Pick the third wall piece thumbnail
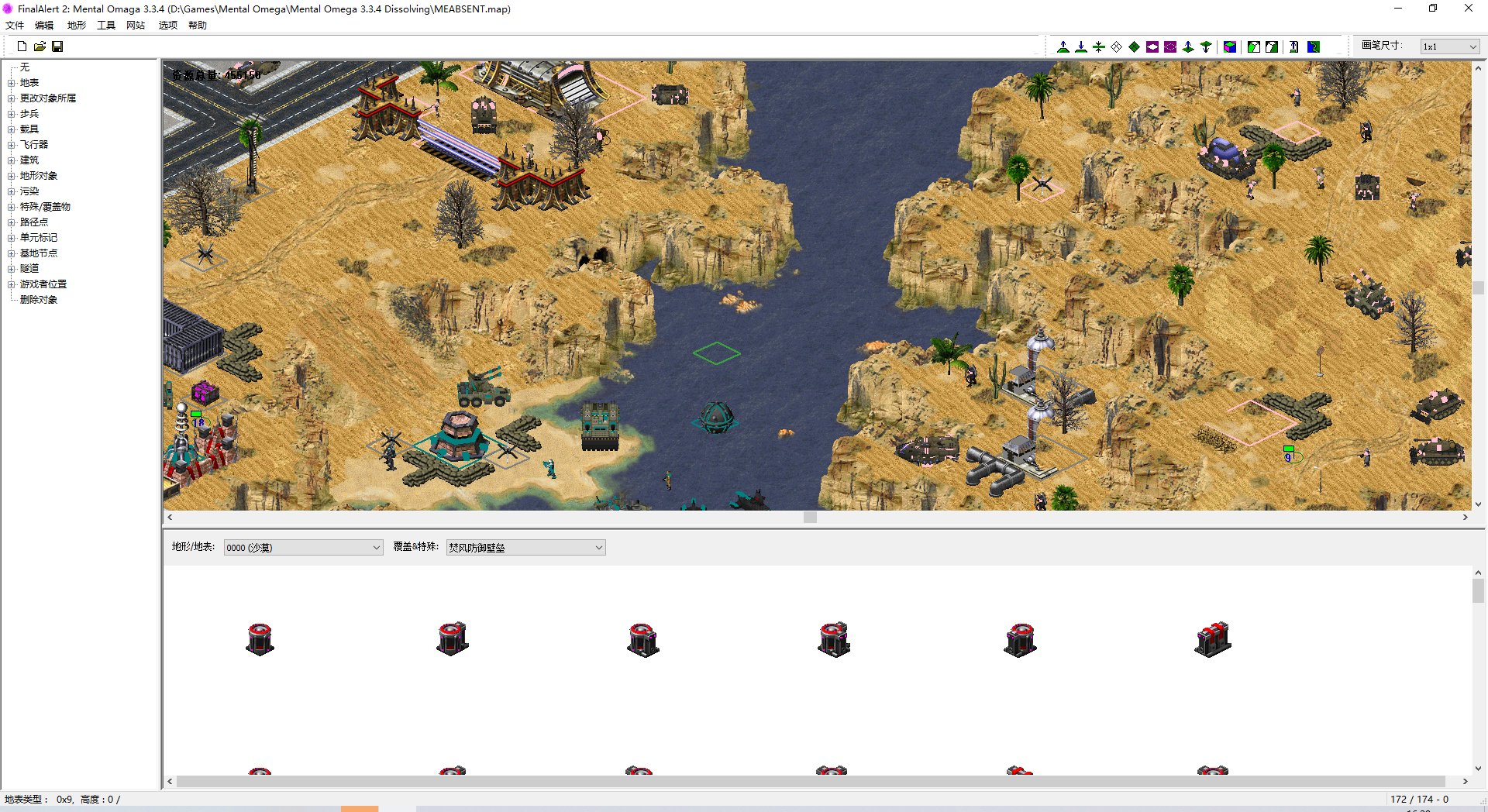The image size is (1488, 812). click(x=643, y=639)
